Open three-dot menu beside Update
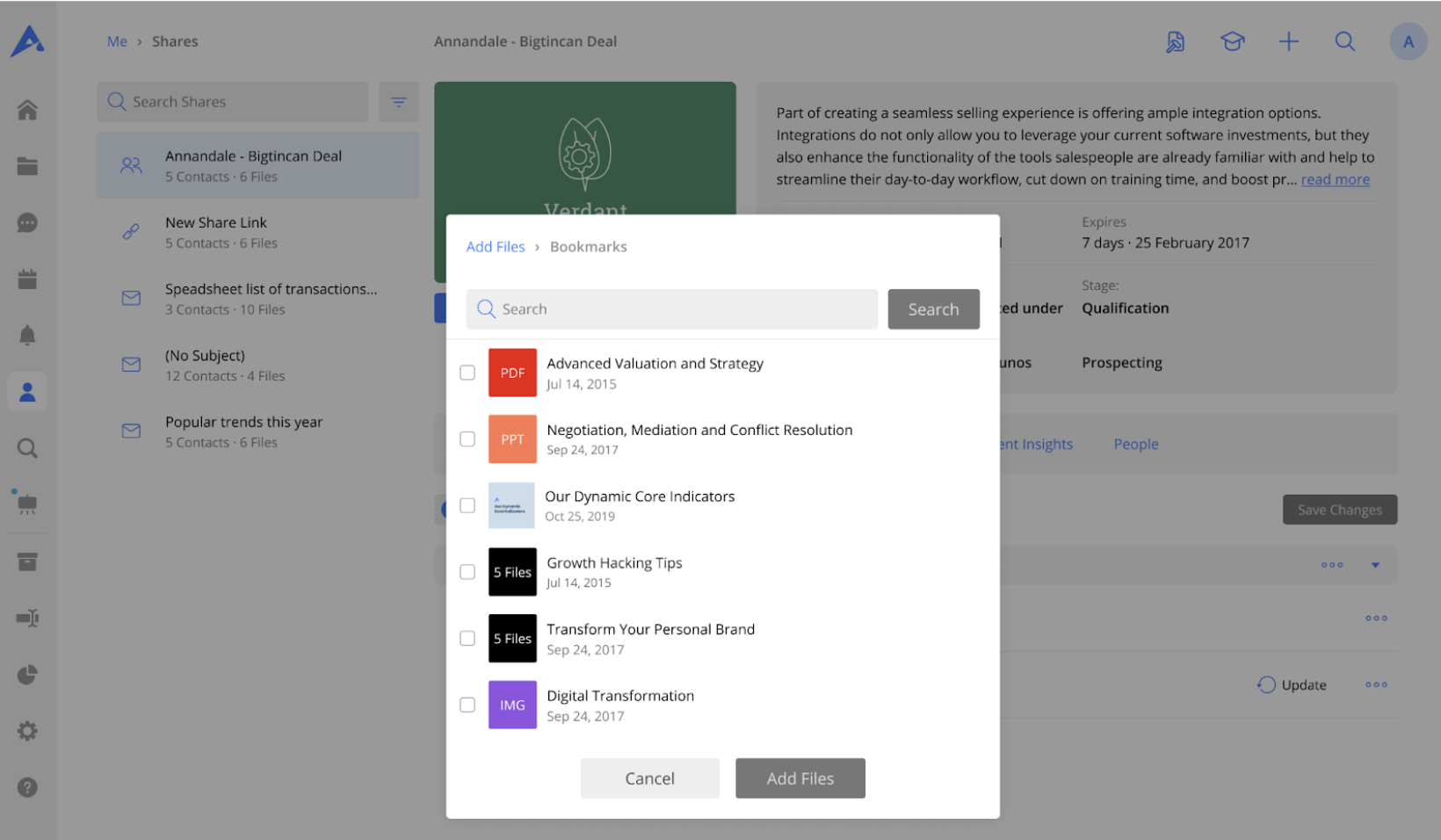The height and width of the screenshot is (840, 1441). click(1376, 684)
